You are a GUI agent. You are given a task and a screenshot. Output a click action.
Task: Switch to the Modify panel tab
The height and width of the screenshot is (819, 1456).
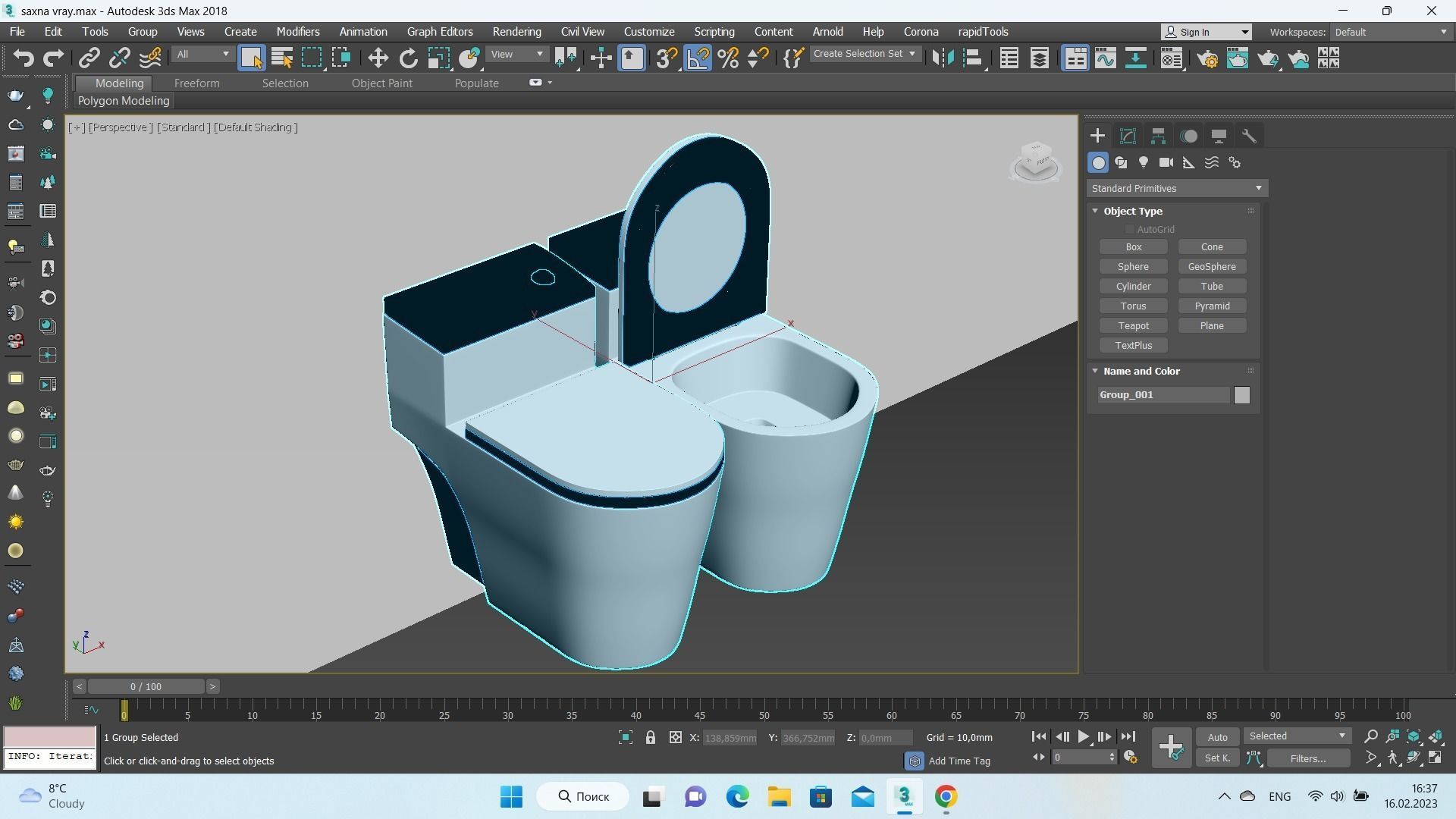1128,136
